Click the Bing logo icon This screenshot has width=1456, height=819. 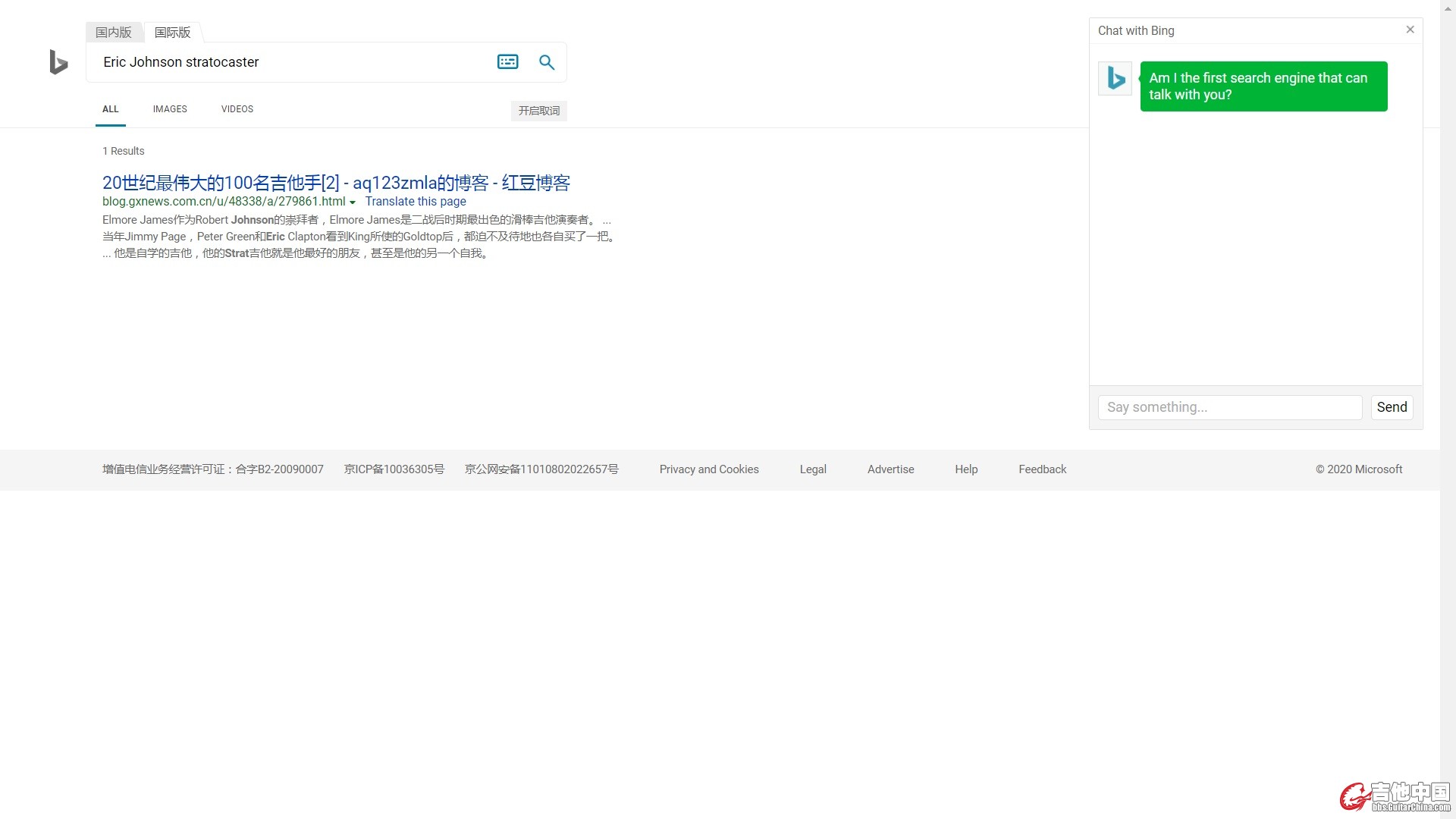(58, 62)
